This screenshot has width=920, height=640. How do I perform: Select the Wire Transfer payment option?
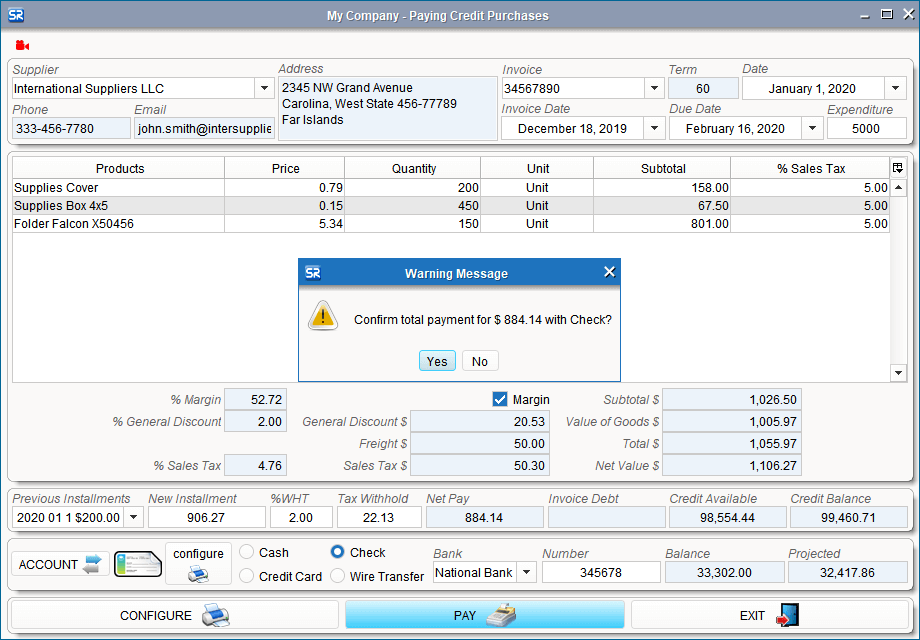coord(337,576)
